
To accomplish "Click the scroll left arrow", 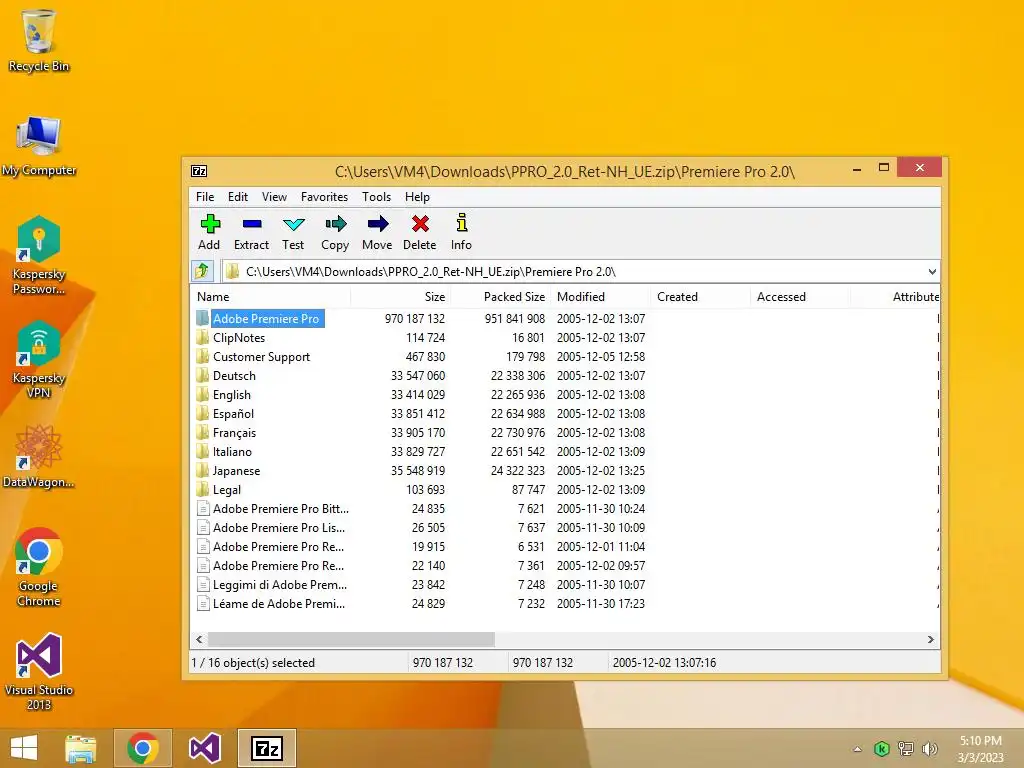I will point(199,639).
